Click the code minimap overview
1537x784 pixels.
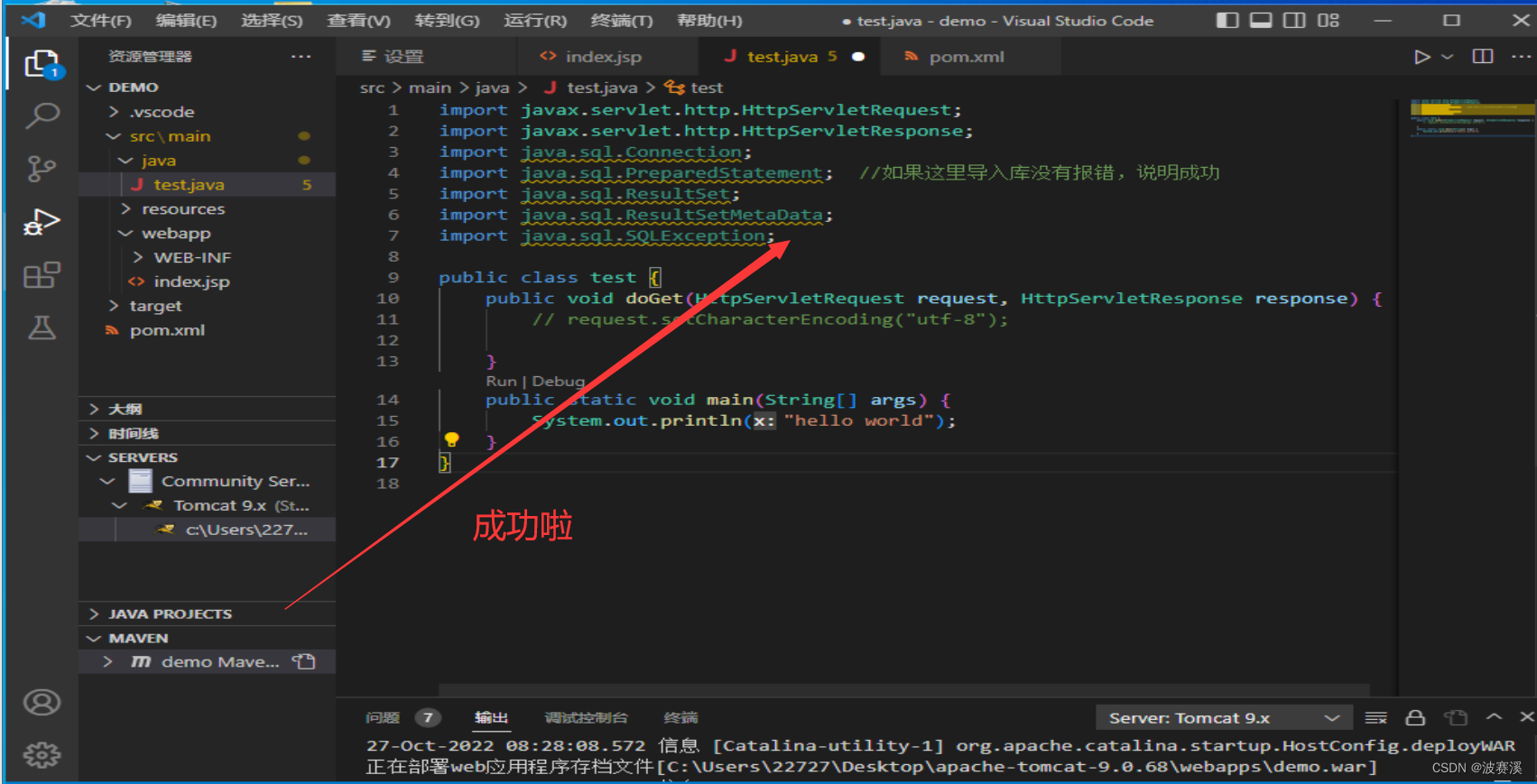pos(1471,118)
